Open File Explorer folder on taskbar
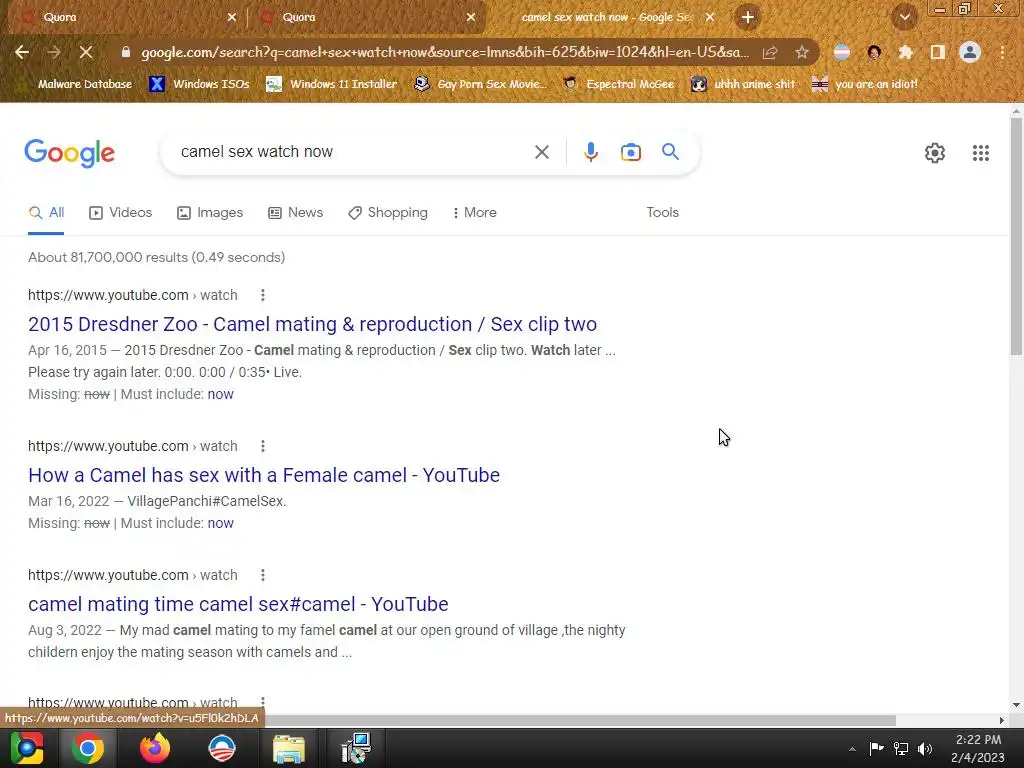 pos(288,748)
